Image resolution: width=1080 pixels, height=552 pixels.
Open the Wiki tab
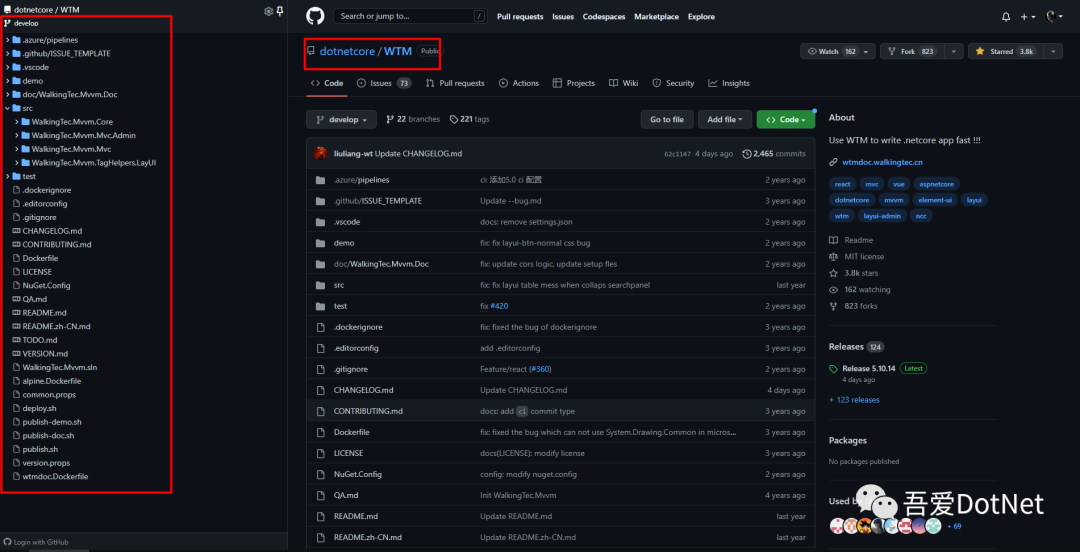pos(623,83)
